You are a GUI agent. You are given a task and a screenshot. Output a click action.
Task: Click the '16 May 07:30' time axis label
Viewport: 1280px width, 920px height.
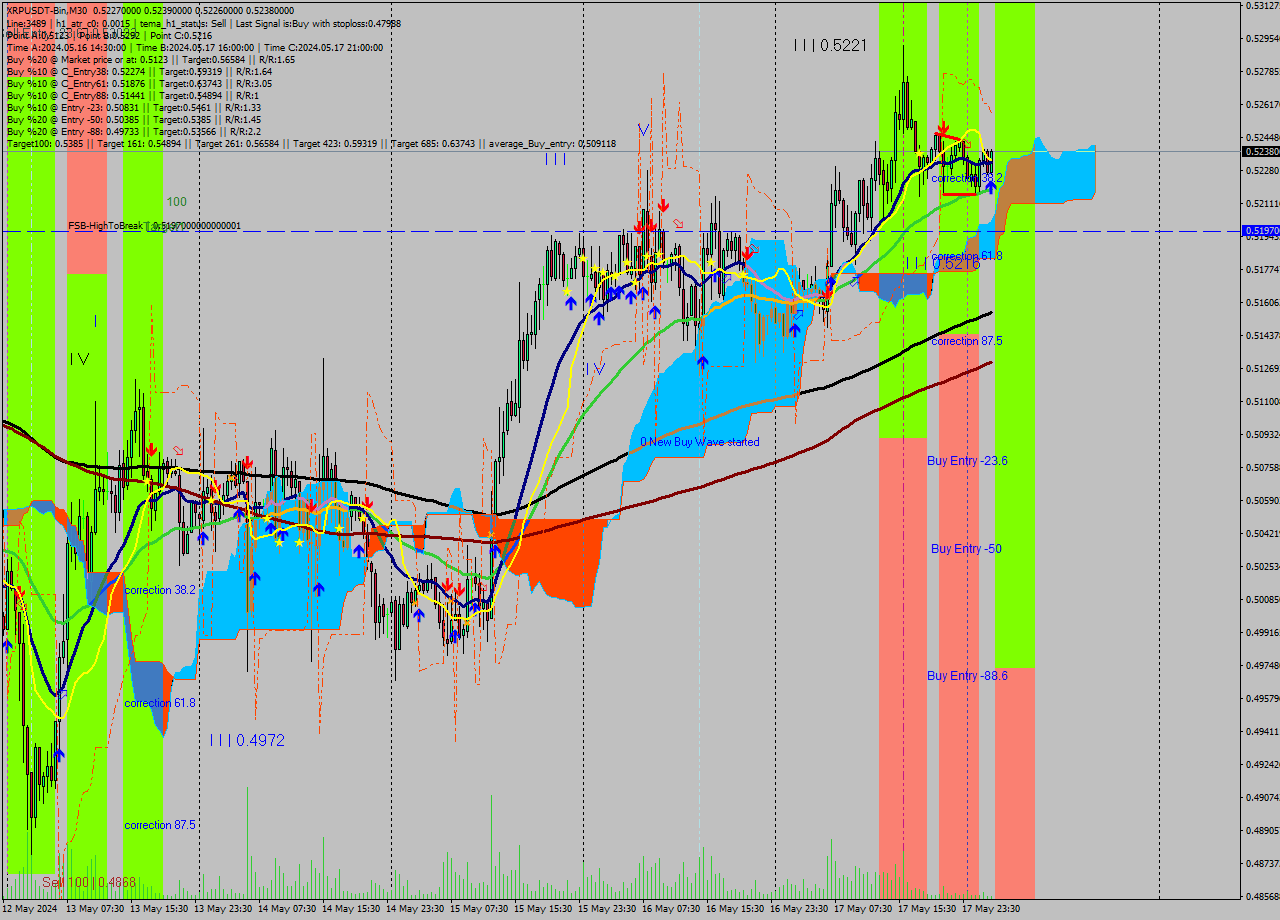tap(671, 909)
